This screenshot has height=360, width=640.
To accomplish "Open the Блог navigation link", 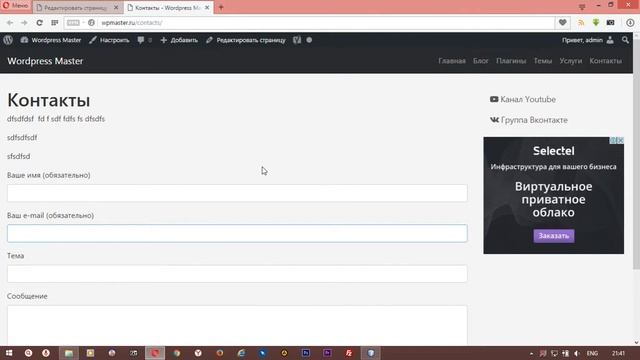I will pos(481,61).
